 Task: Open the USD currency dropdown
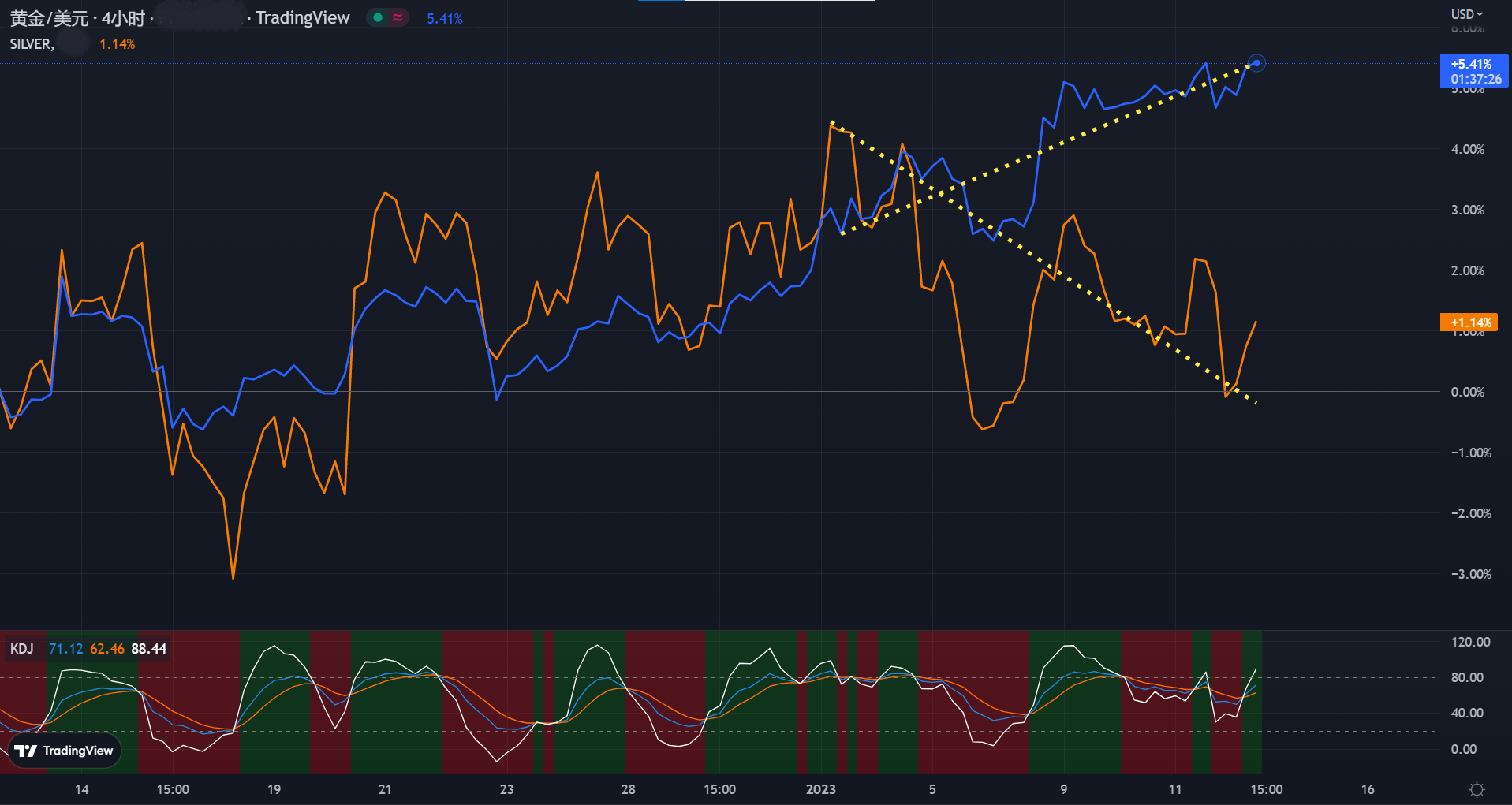(x=1467, y=14)
